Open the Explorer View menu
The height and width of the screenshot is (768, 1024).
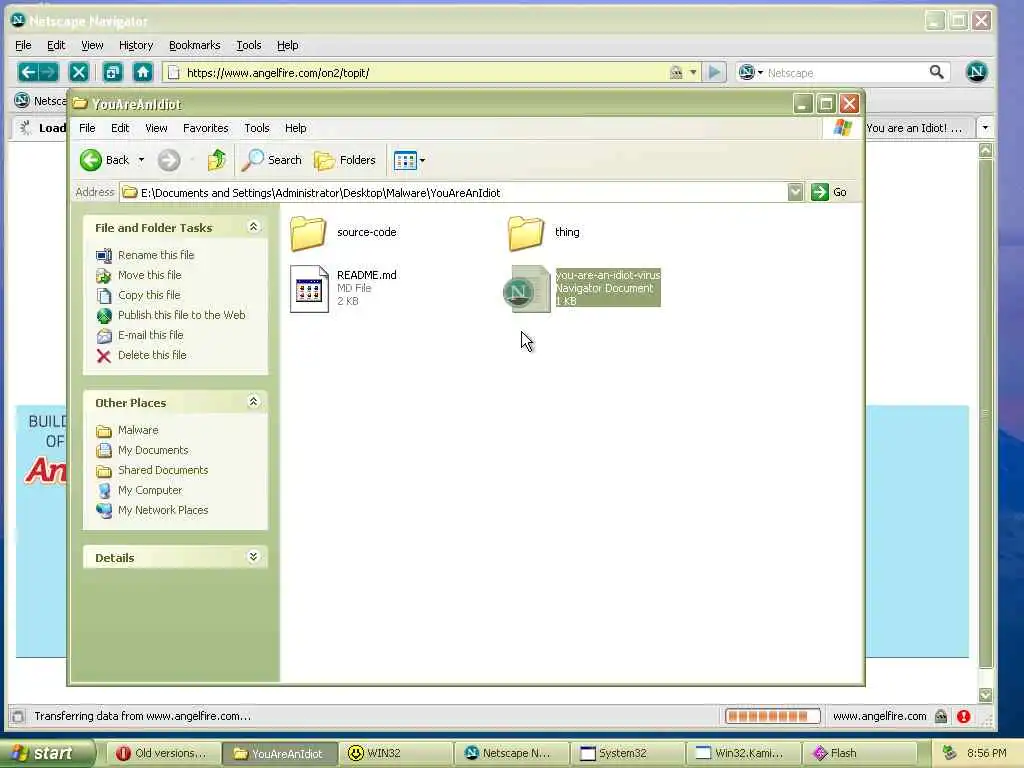point(156,128)
